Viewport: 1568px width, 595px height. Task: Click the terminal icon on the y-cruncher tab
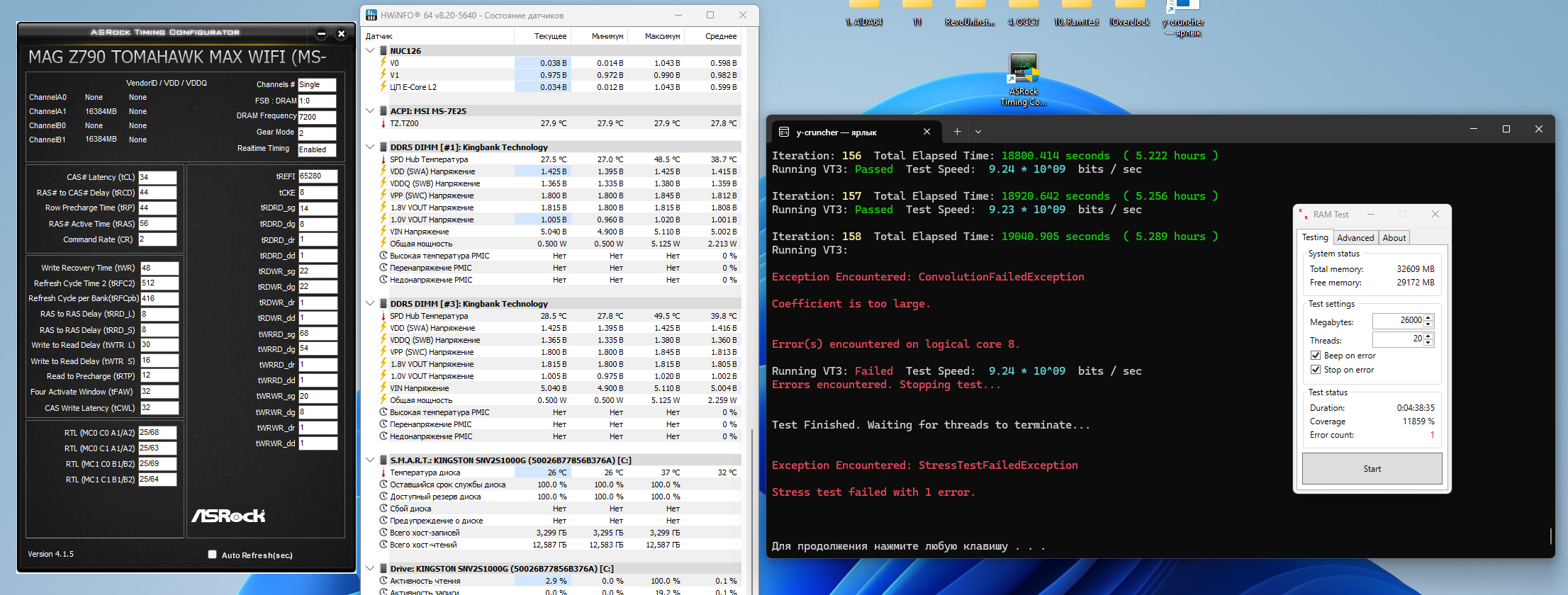coord(784,132)
